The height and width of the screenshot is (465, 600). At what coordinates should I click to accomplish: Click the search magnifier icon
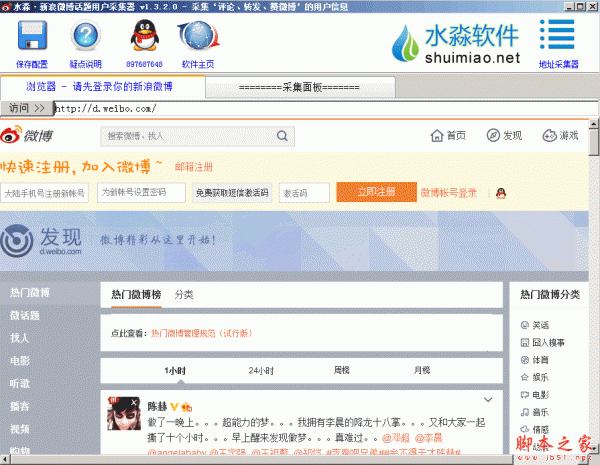(282, 136)
